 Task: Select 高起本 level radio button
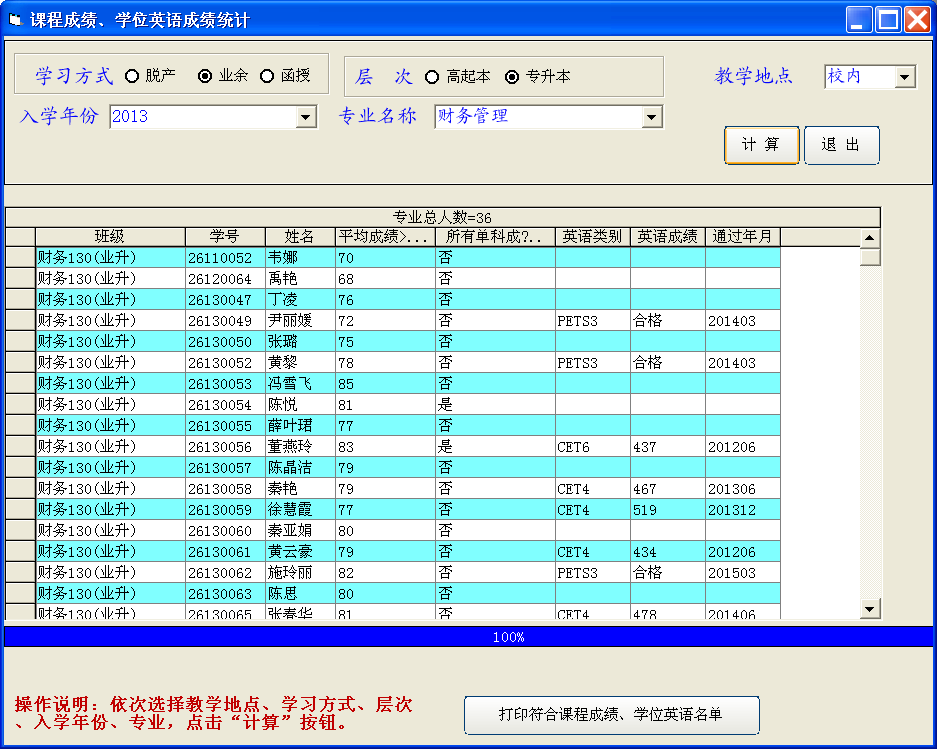(432, 77)
